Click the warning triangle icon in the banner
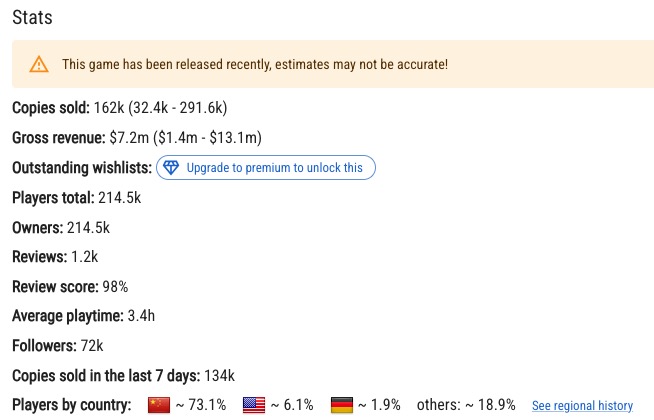The width and height of the screenshot is (654, 420). [38, 65]
